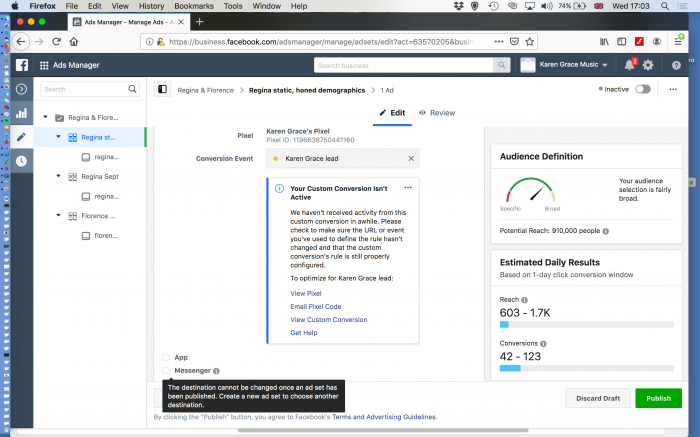Reload the page in Firefox
Image resolution: width=700 pixels, height=437 pixels.
tap(56, 42)
